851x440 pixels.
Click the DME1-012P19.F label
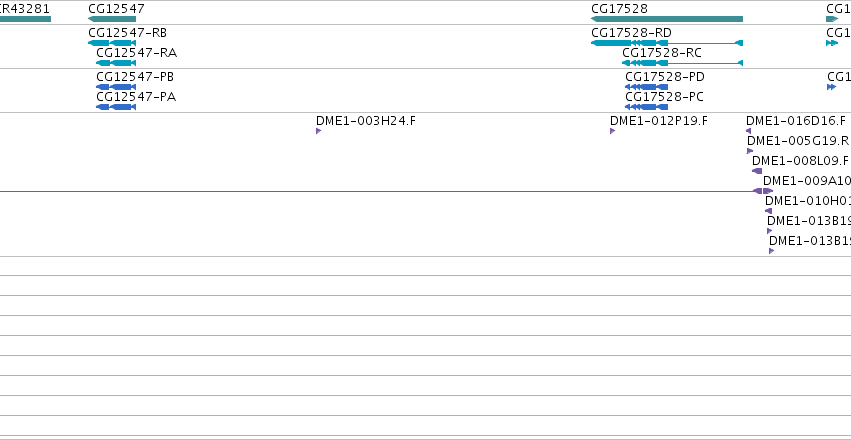(659, 120)
